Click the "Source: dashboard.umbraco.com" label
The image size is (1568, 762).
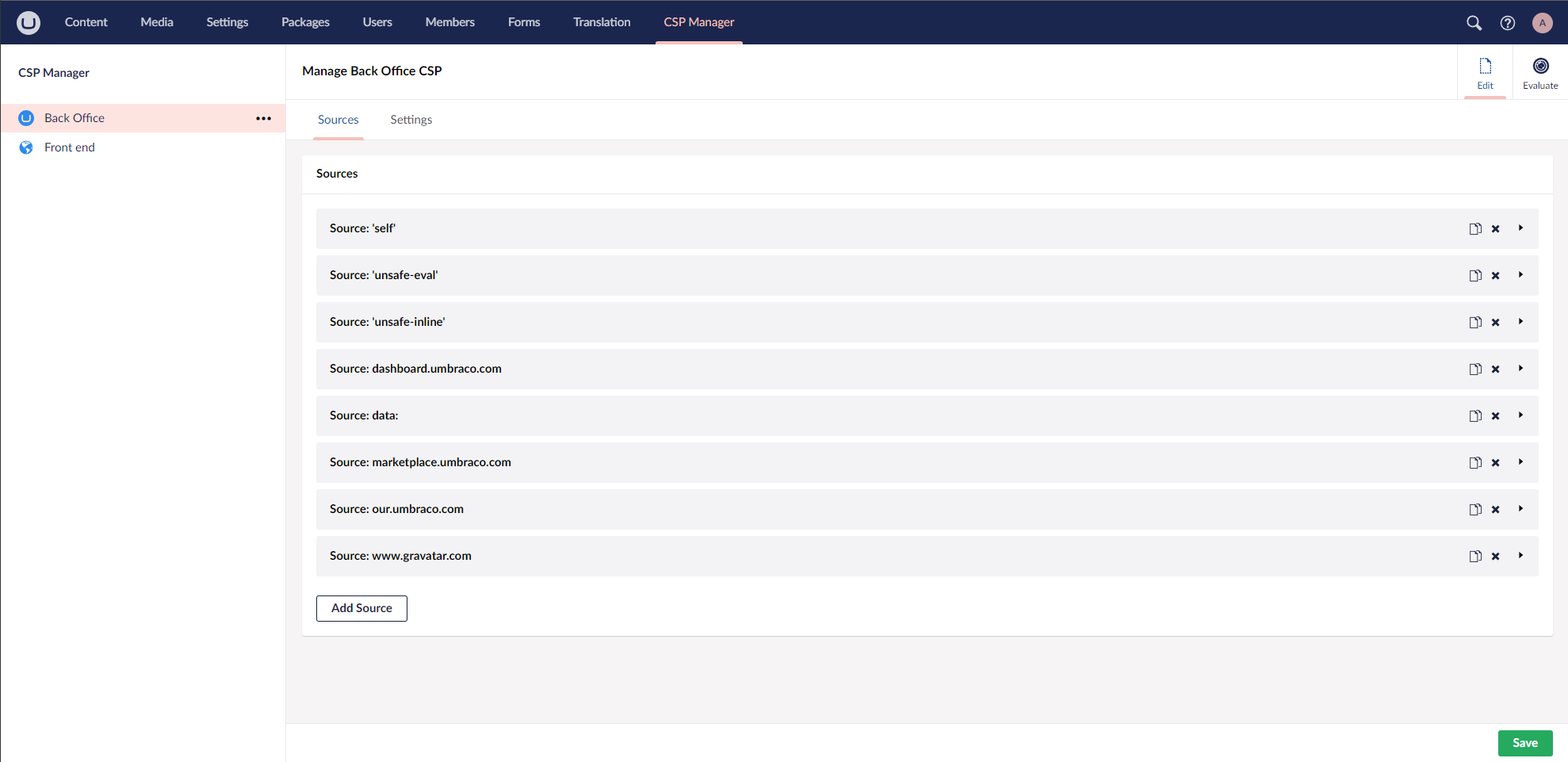click(415, 369)
